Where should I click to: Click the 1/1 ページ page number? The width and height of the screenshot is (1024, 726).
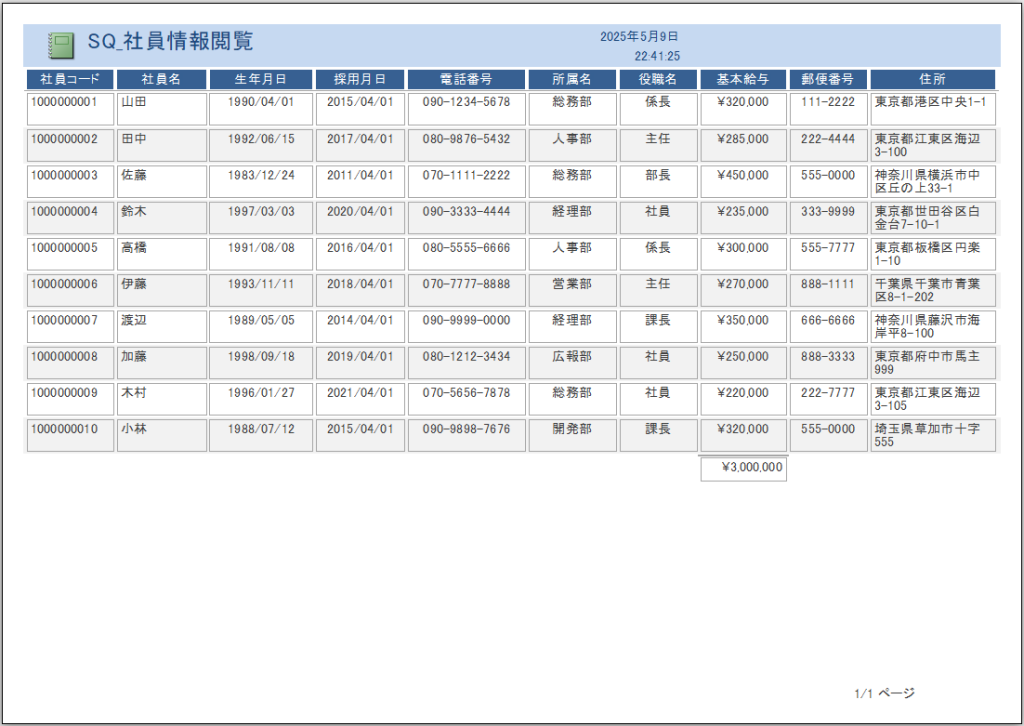[884, 693]
